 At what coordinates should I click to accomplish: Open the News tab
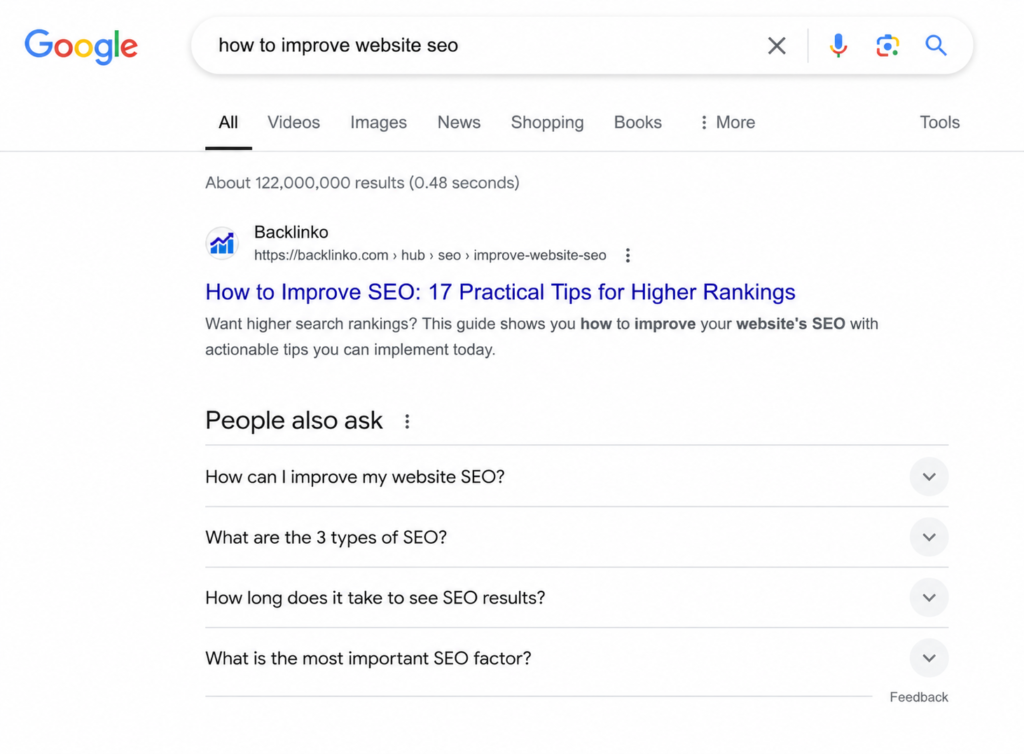(458, 122)
